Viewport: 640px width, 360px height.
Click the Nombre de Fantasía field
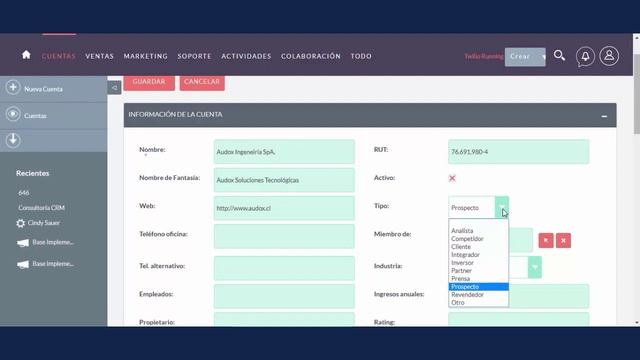click(284, 180)
